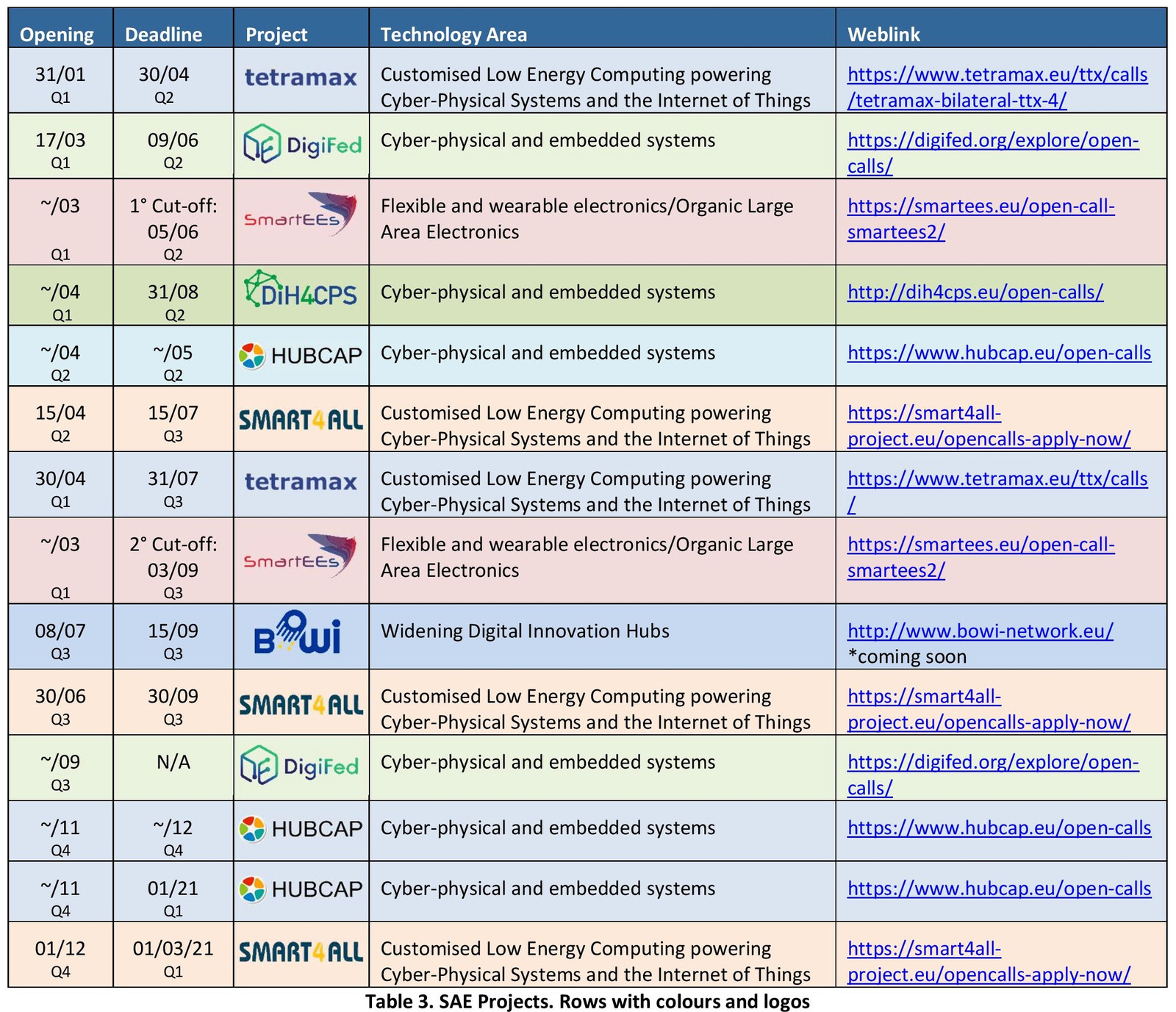The width and height of the screenshot is (1176, 1012).
Task: Click the HUBCAP logo in the ~/12 deadline row
Action: (301, 829)
